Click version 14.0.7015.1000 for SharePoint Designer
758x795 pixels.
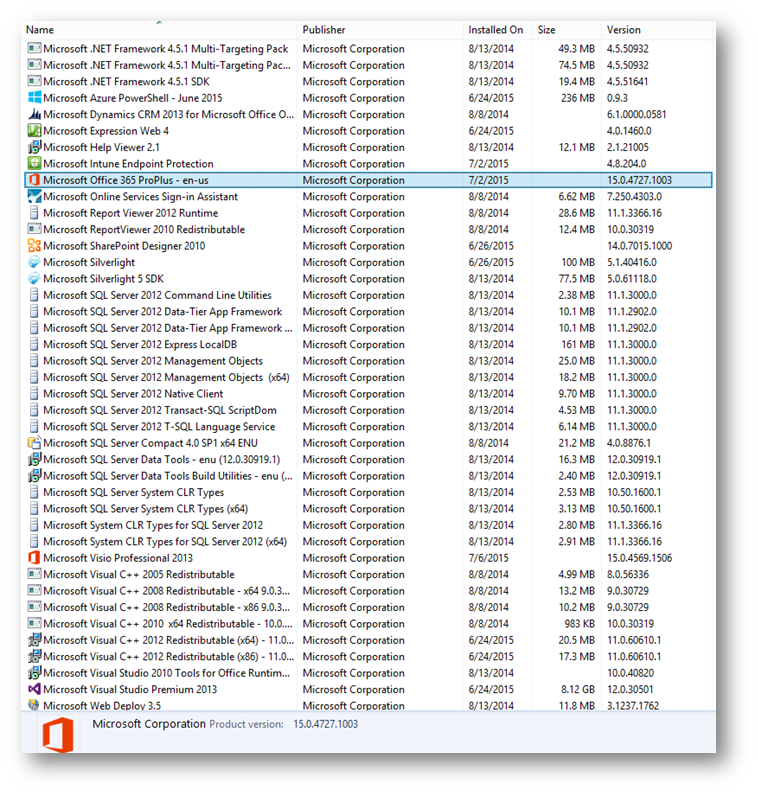click(x=639, y=246)
